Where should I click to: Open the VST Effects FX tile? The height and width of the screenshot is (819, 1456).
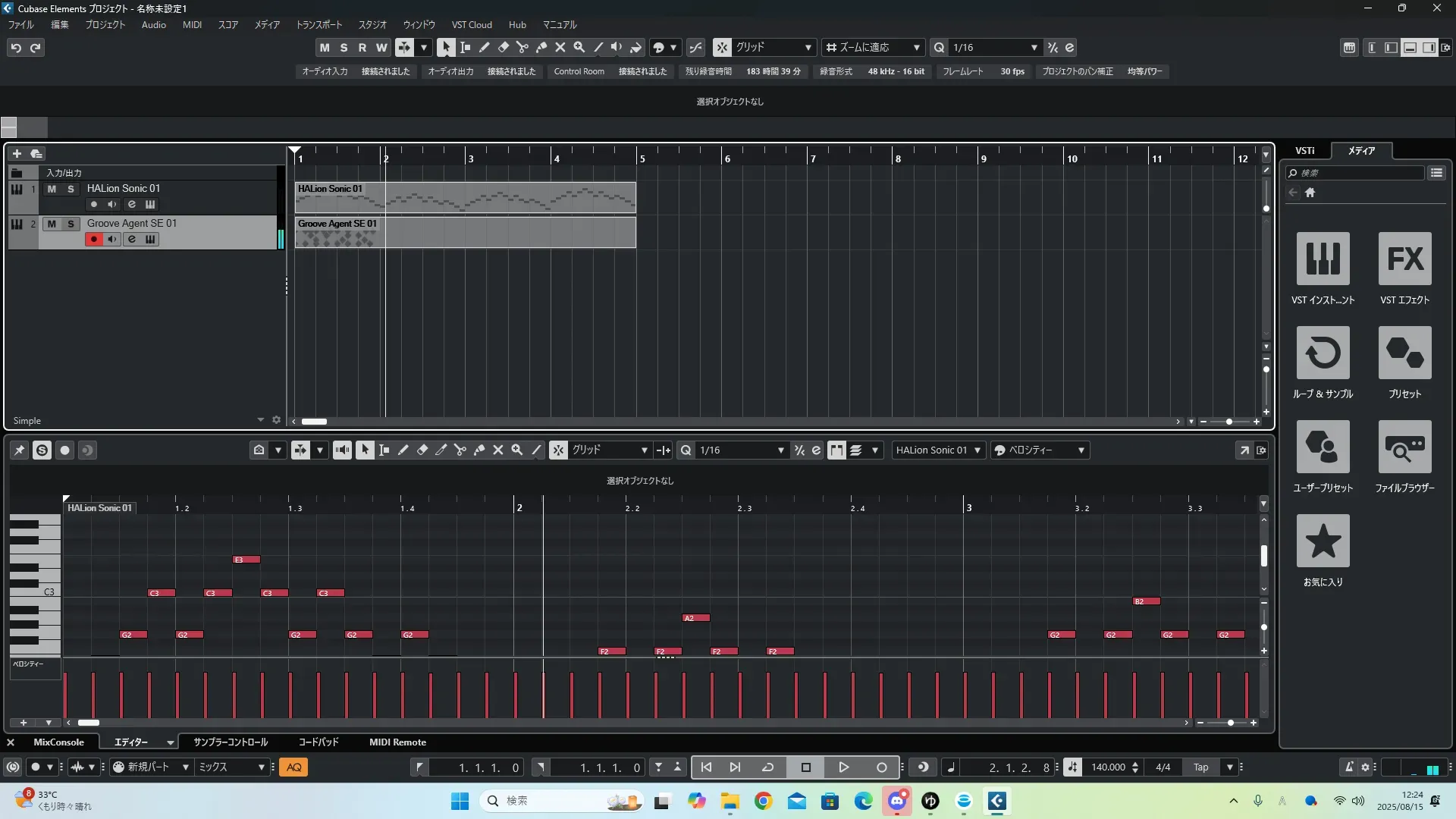tap(1404, 259)
